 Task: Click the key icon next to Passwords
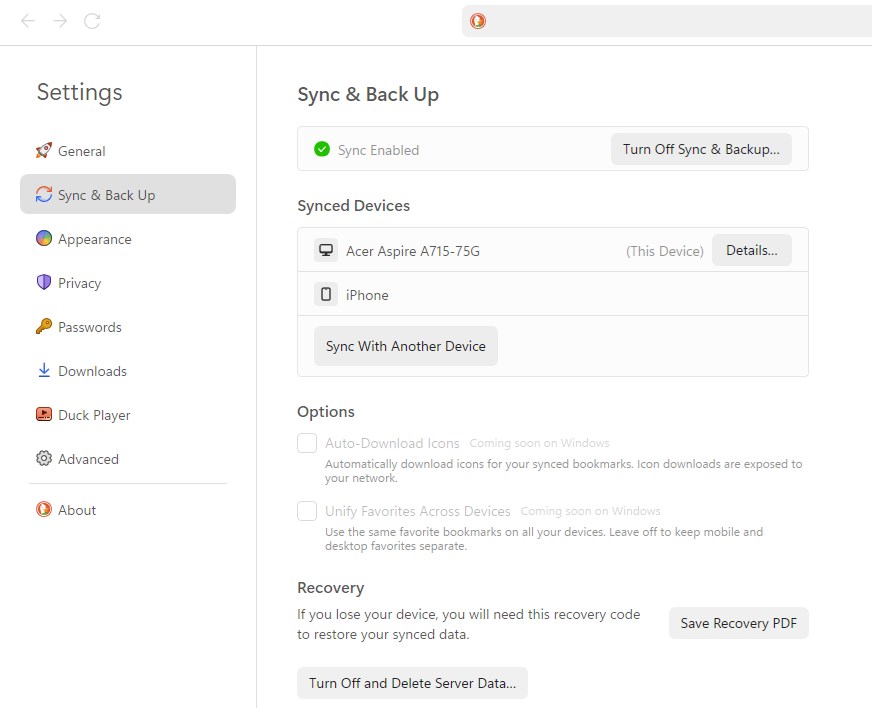(x=43, y=327)
